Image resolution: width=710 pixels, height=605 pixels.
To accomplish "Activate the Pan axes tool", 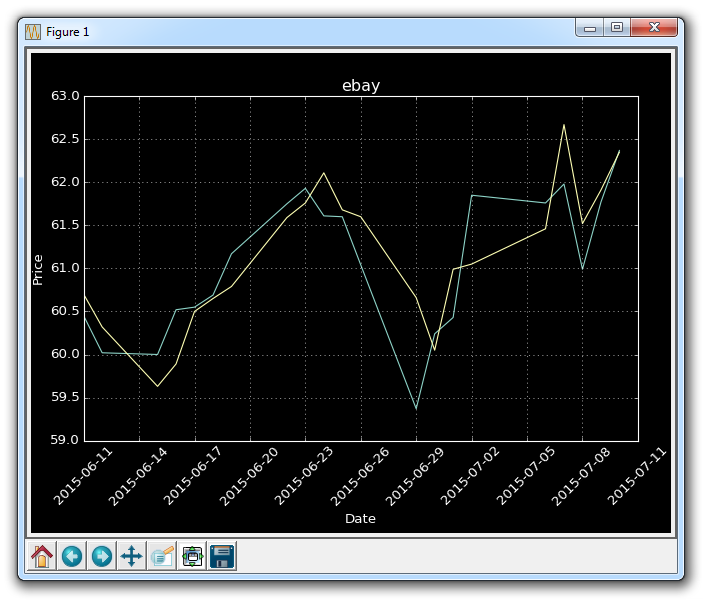I will tap(132, 556).
